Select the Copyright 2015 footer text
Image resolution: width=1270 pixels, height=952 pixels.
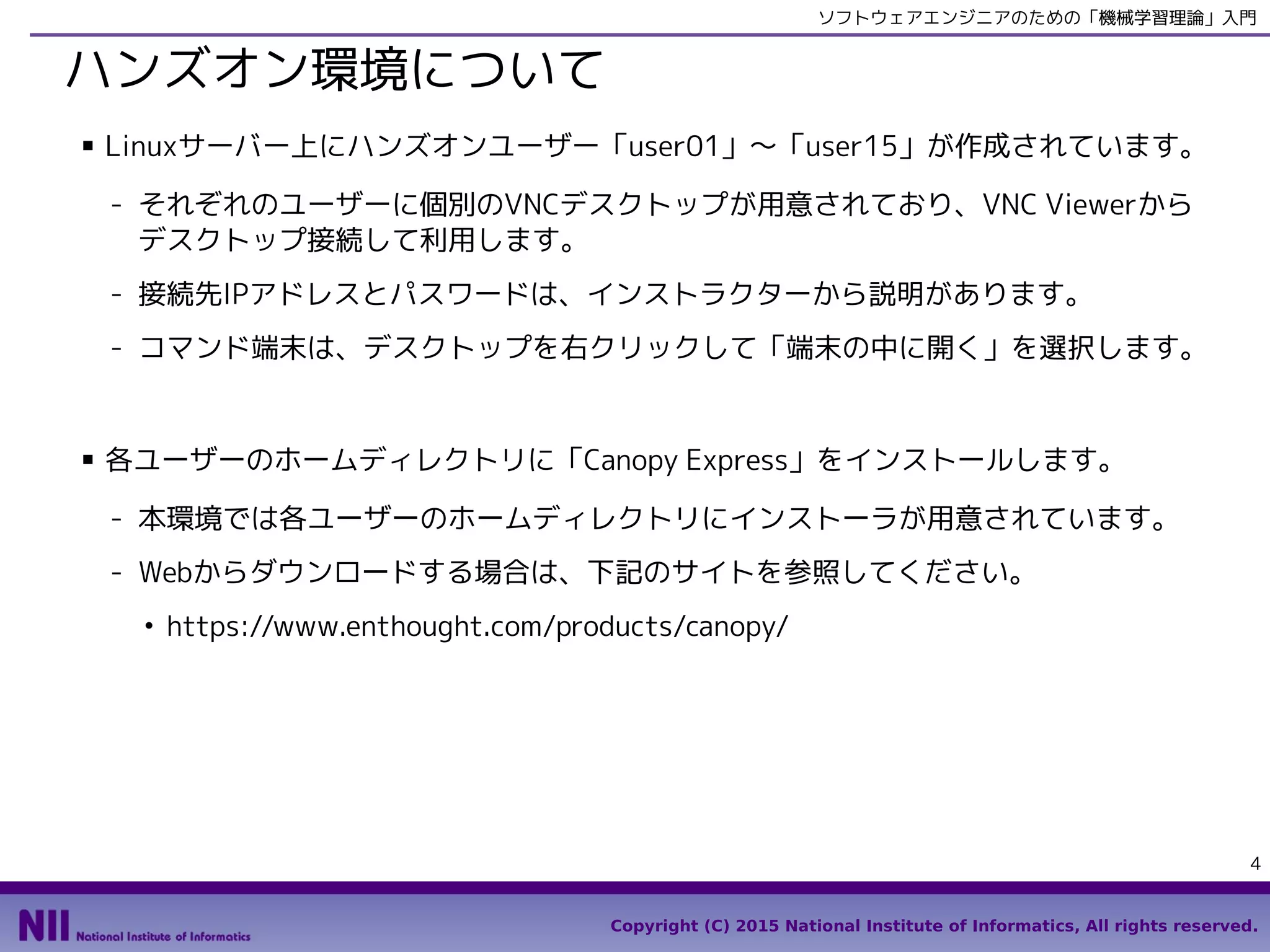coord(934,926)
